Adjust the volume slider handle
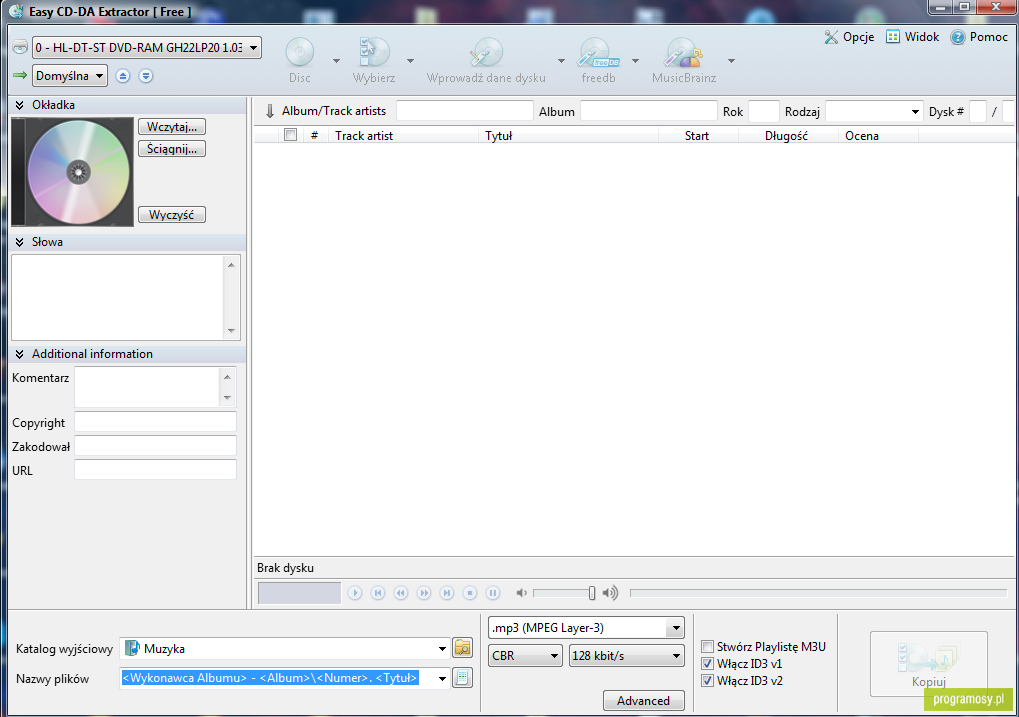The height and width of the screenshot is (717, 1019). click(591, 593)
